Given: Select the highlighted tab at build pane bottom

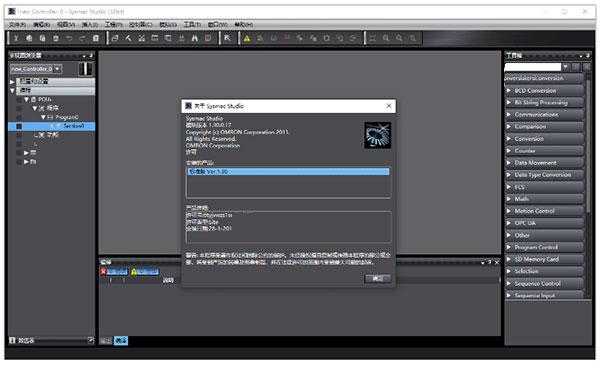Looking at the screenshot, I should 121,340.
